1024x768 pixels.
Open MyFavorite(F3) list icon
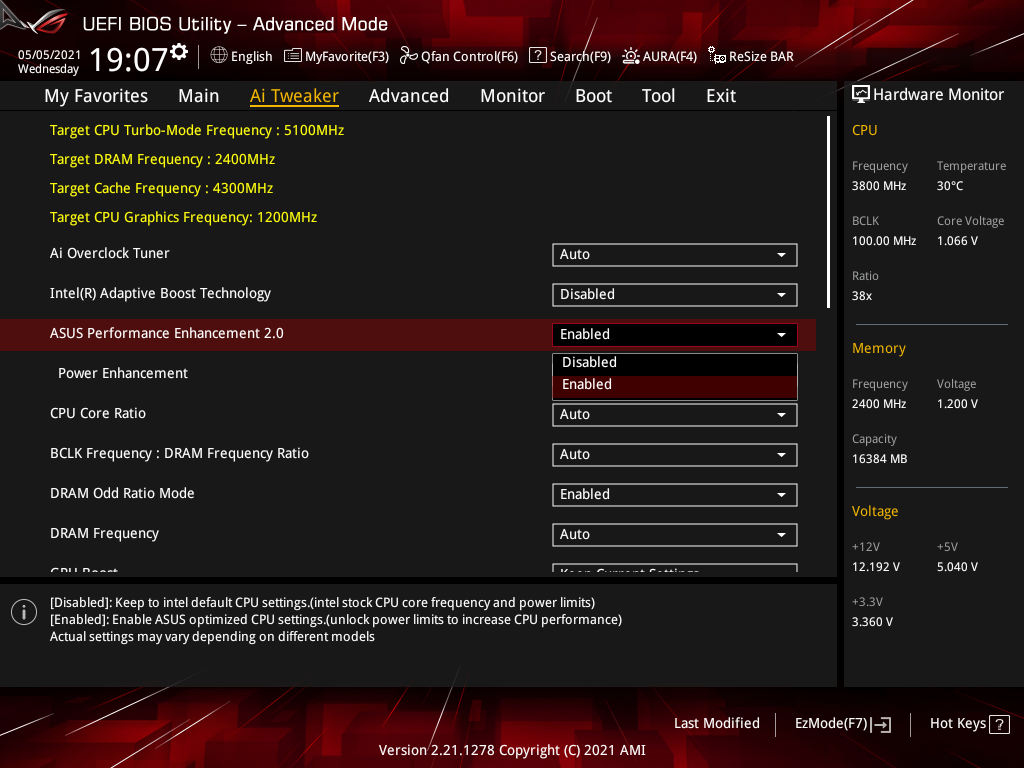[293, 56]
